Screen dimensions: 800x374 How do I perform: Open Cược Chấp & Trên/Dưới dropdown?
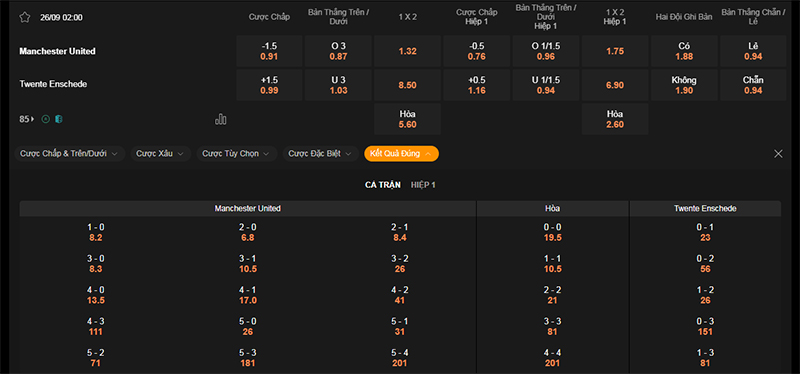click(69, 154)
